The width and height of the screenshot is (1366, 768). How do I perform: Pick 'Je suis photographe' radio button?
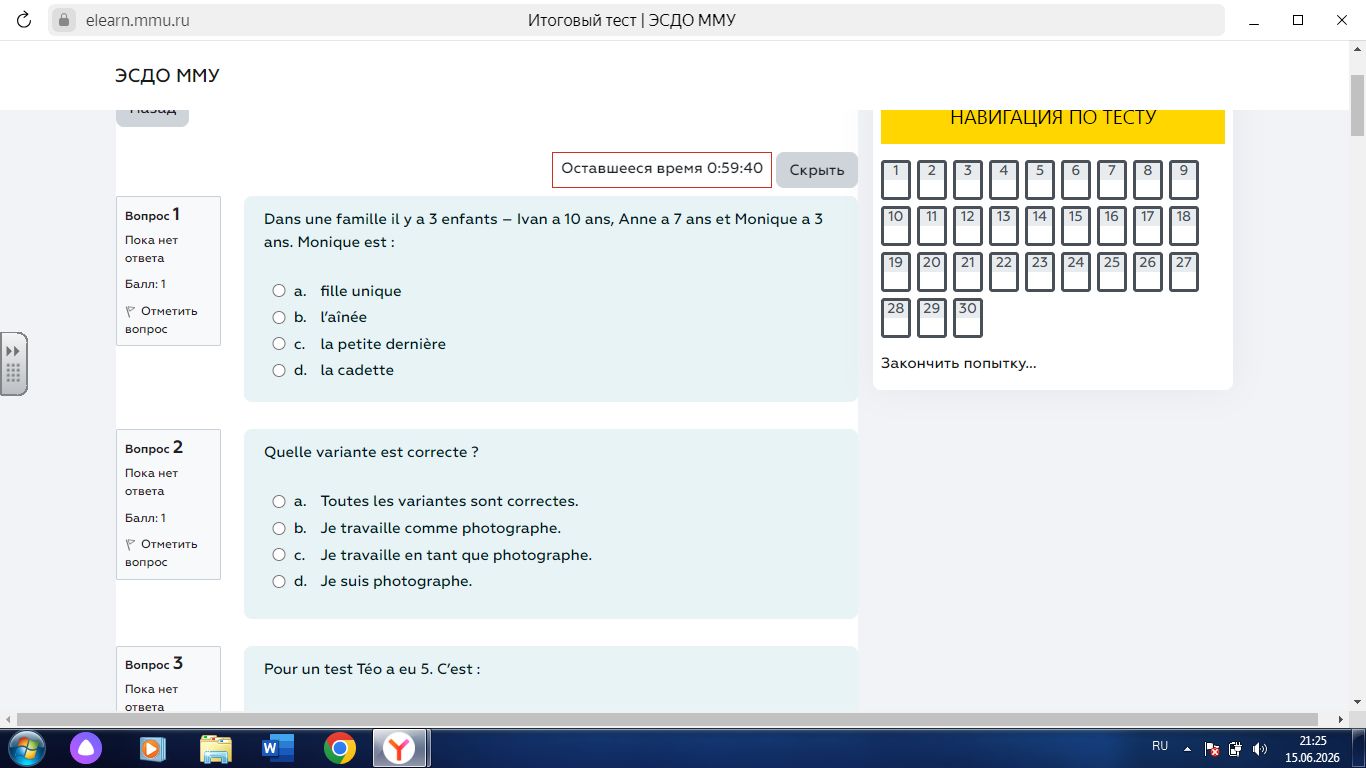[x=279, y=581]
